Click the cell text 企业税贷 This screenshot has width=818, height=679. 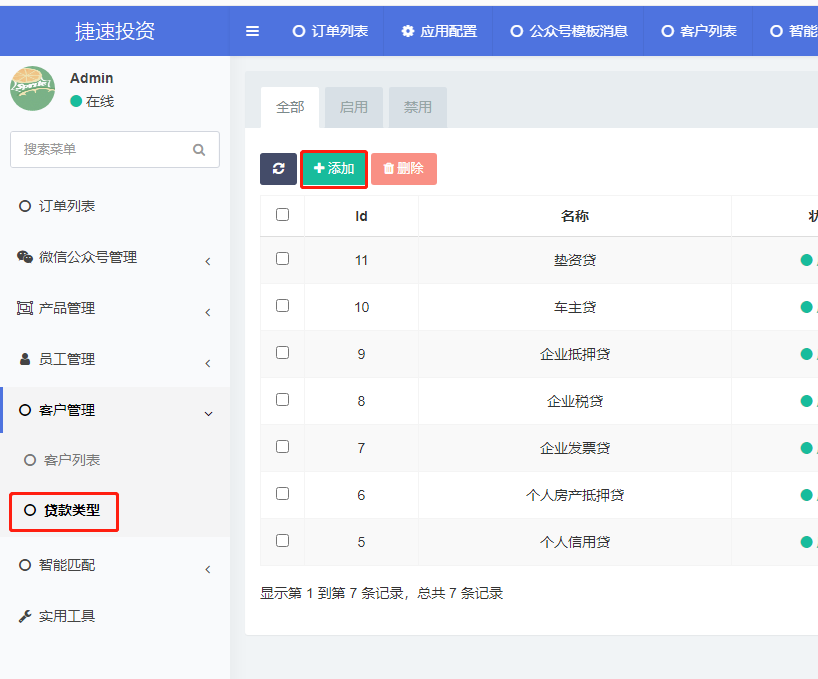point(575,401)
